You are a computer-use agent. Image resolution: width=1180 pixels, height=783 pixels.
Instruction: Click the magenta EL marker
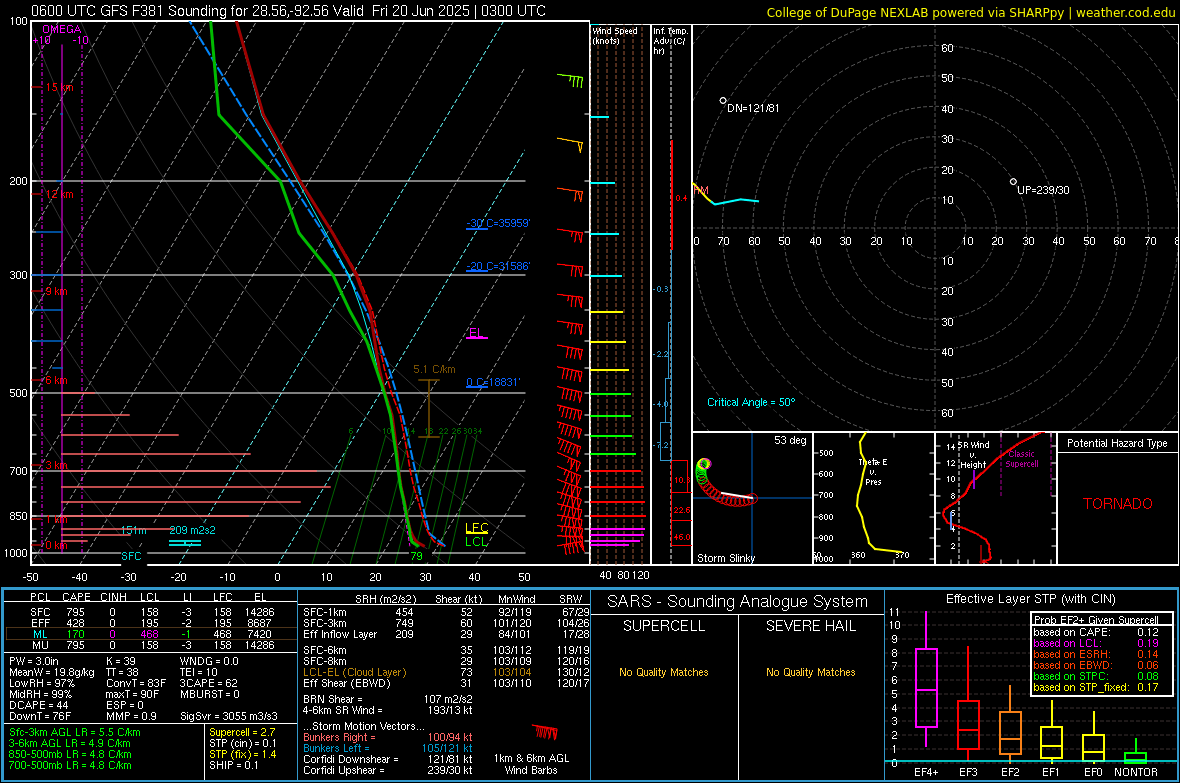(x=476, y=333)
